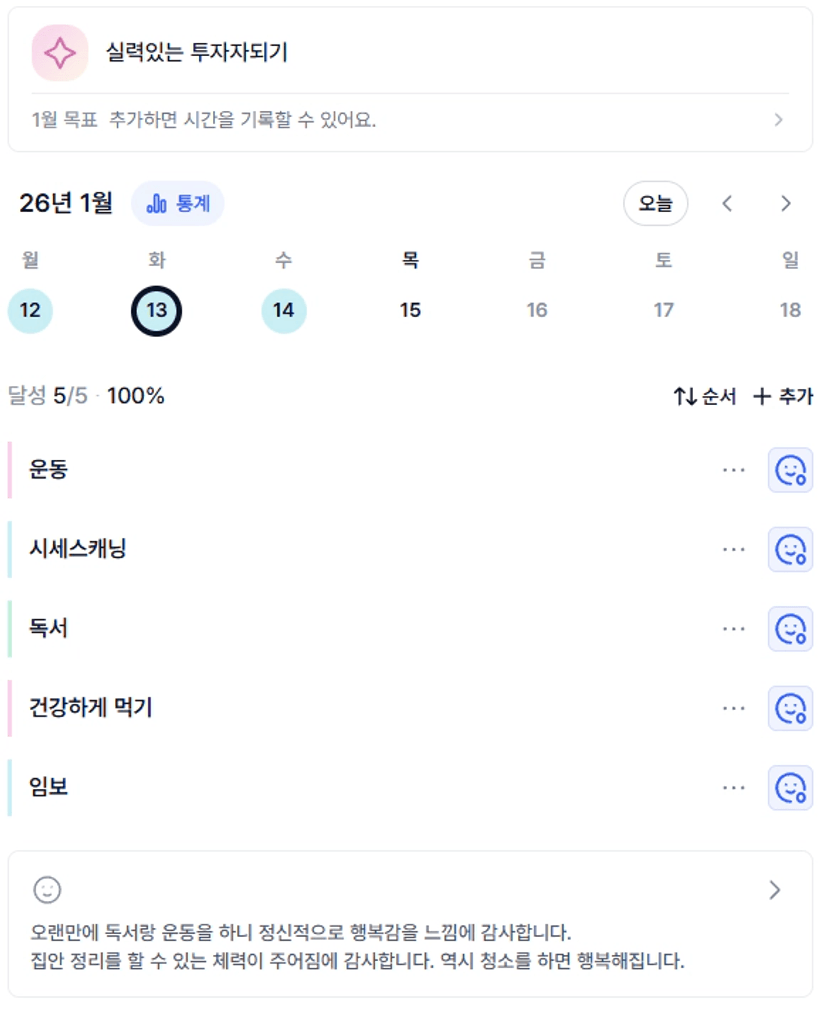Select date 14 in the week row

tap(284, 310)
